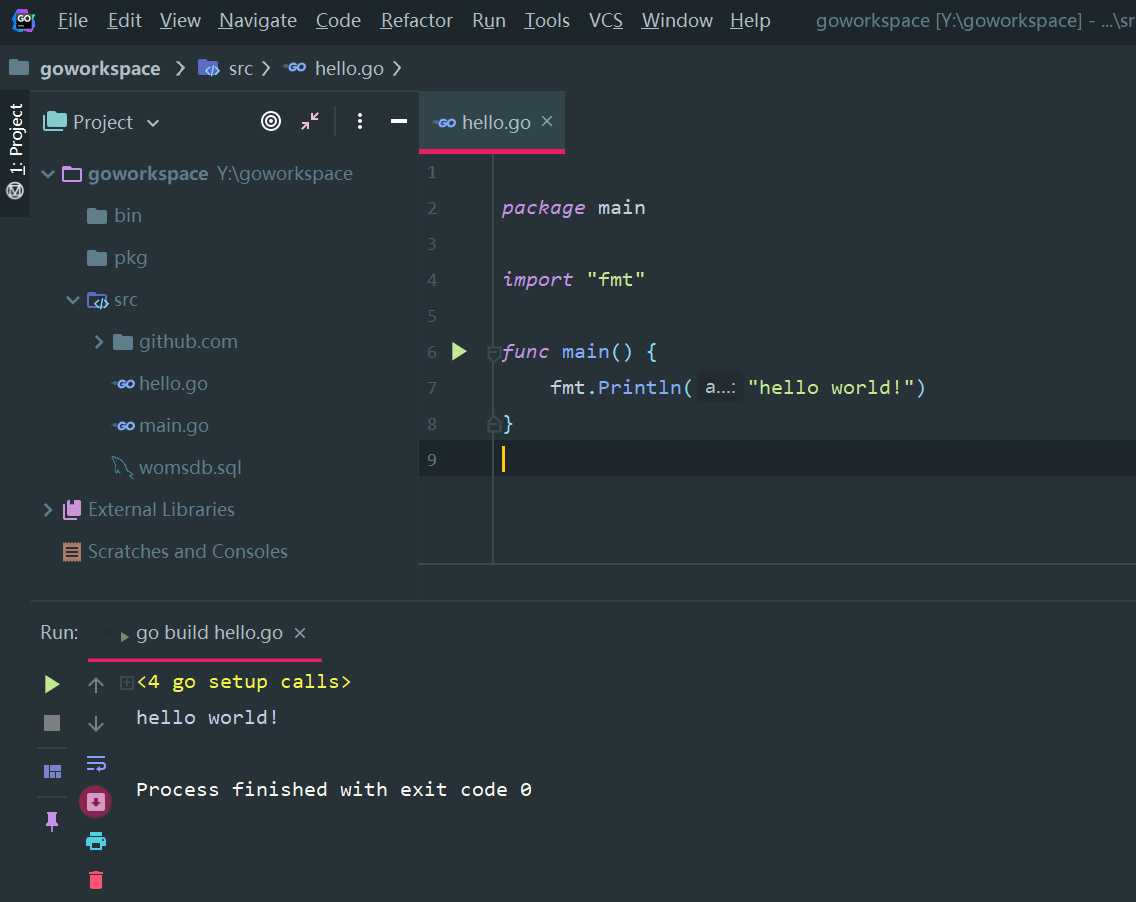The width and height of the screenshot is (1136, 902).
Task: Open the Navigate menu
Action: [x=258, y=20]
